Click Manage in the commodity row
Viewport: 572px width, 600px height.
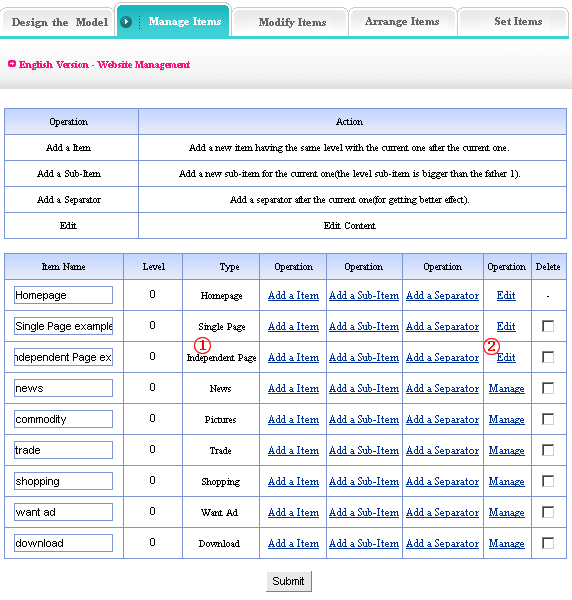(507, 419)
